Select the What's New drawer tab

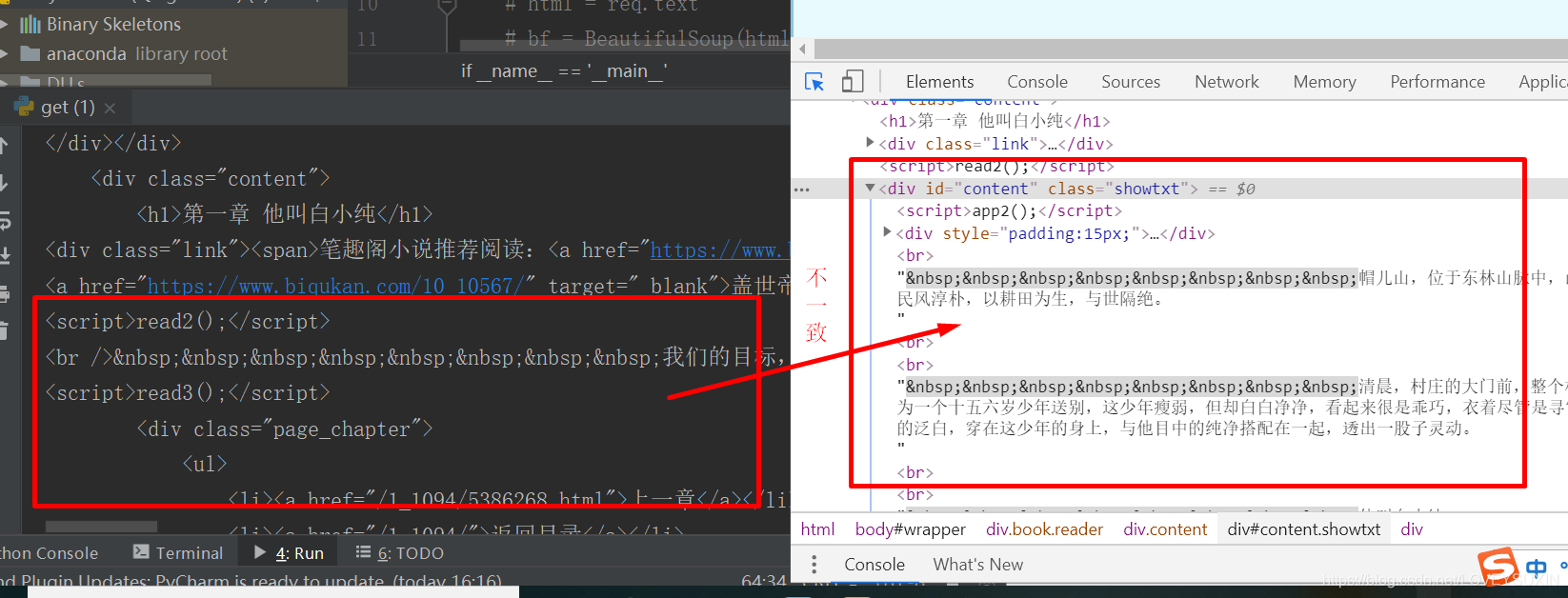click(x=978, y=565)
